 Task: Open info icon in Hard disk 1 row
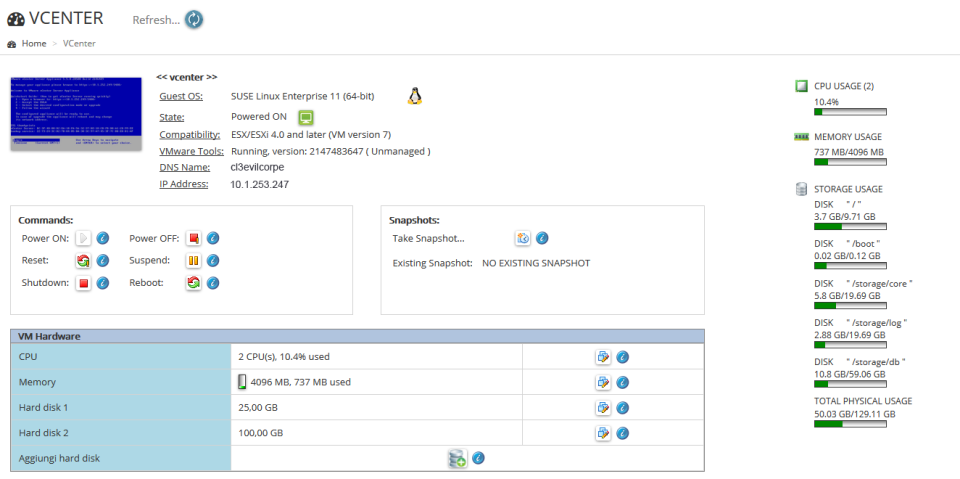tap(623, 407)
